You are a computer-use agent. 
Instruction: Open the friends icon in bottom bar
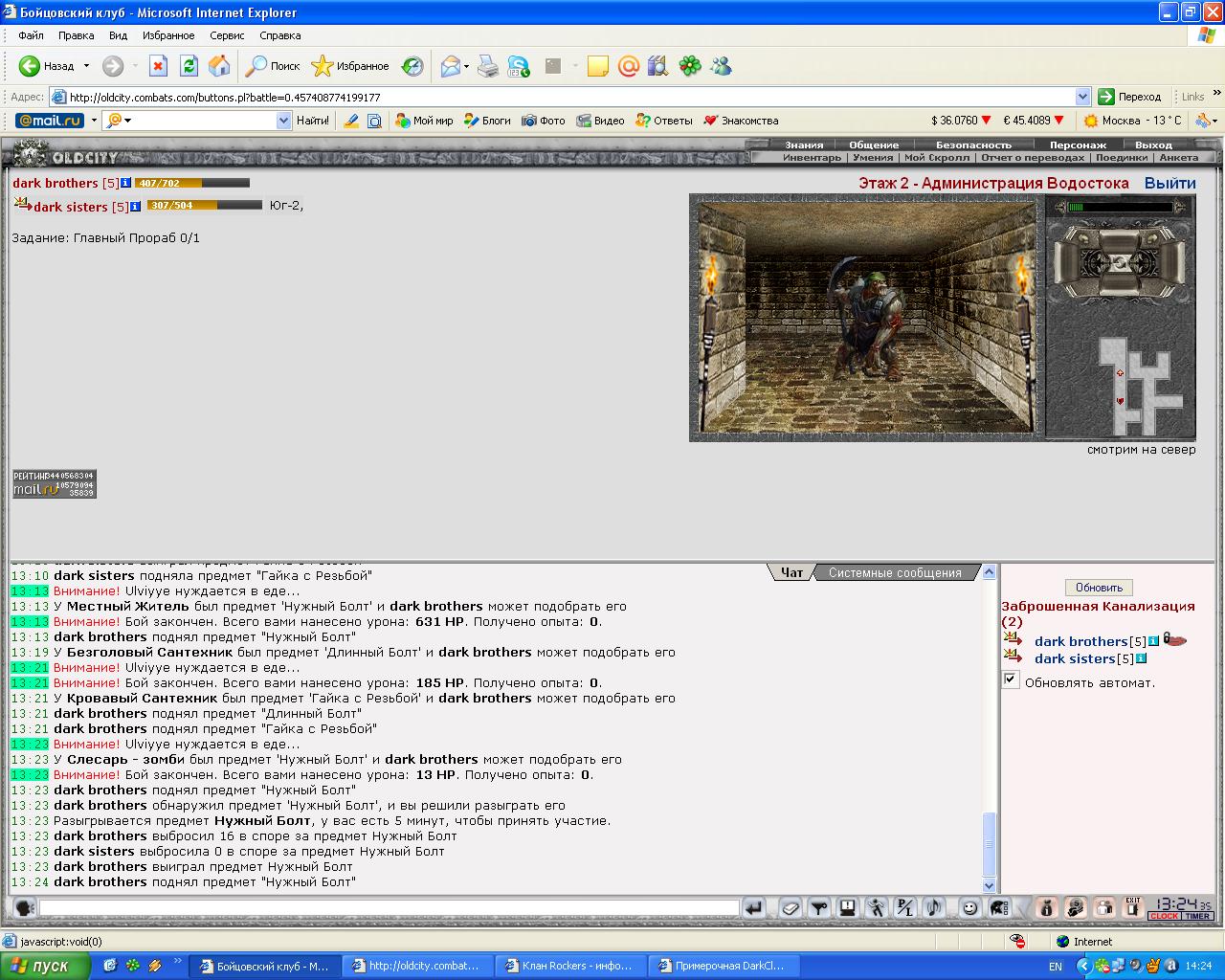coord(1104,908)
